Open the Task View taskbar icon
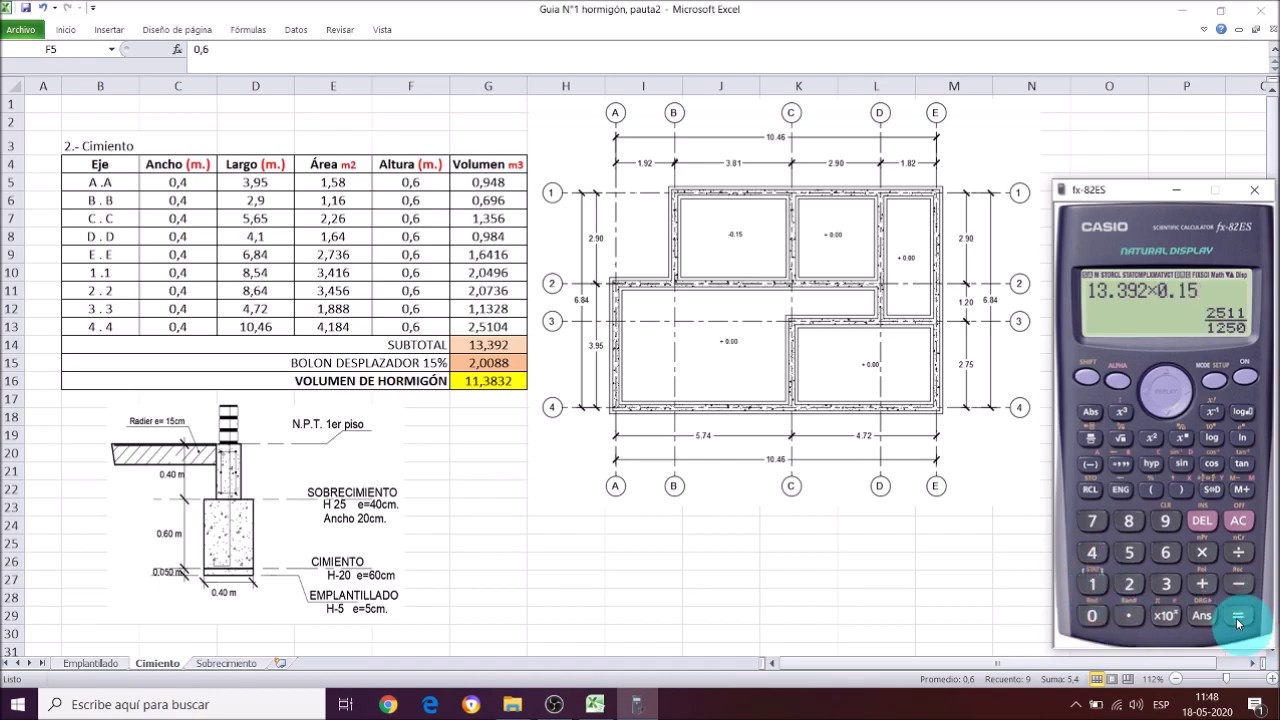1280x720 pixels. (x=345, y=704)
